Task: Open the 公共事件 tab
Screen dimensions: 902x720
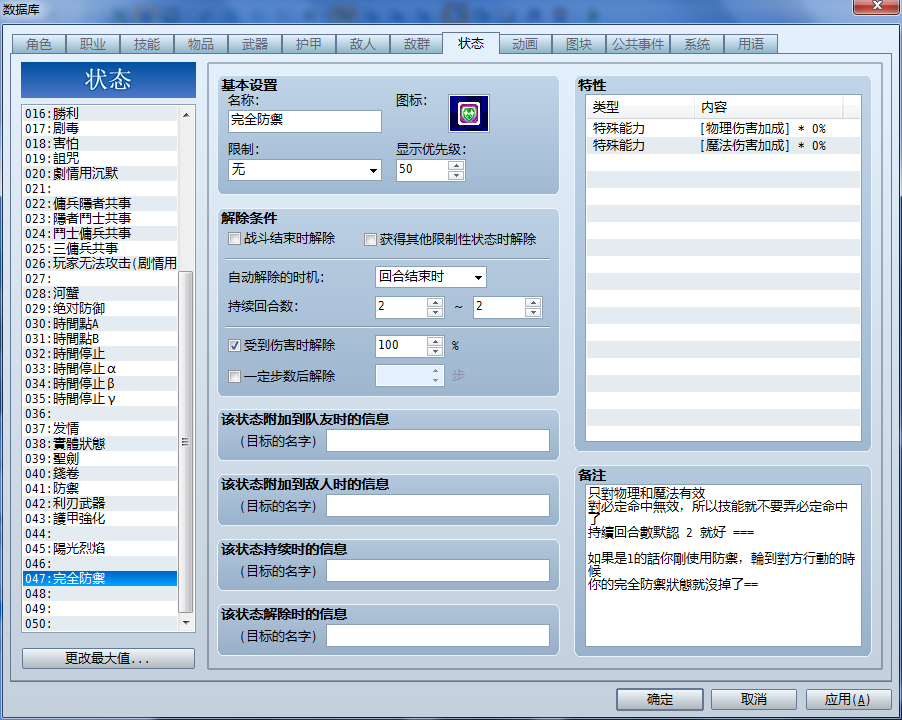Action: (x=638, y=44)
